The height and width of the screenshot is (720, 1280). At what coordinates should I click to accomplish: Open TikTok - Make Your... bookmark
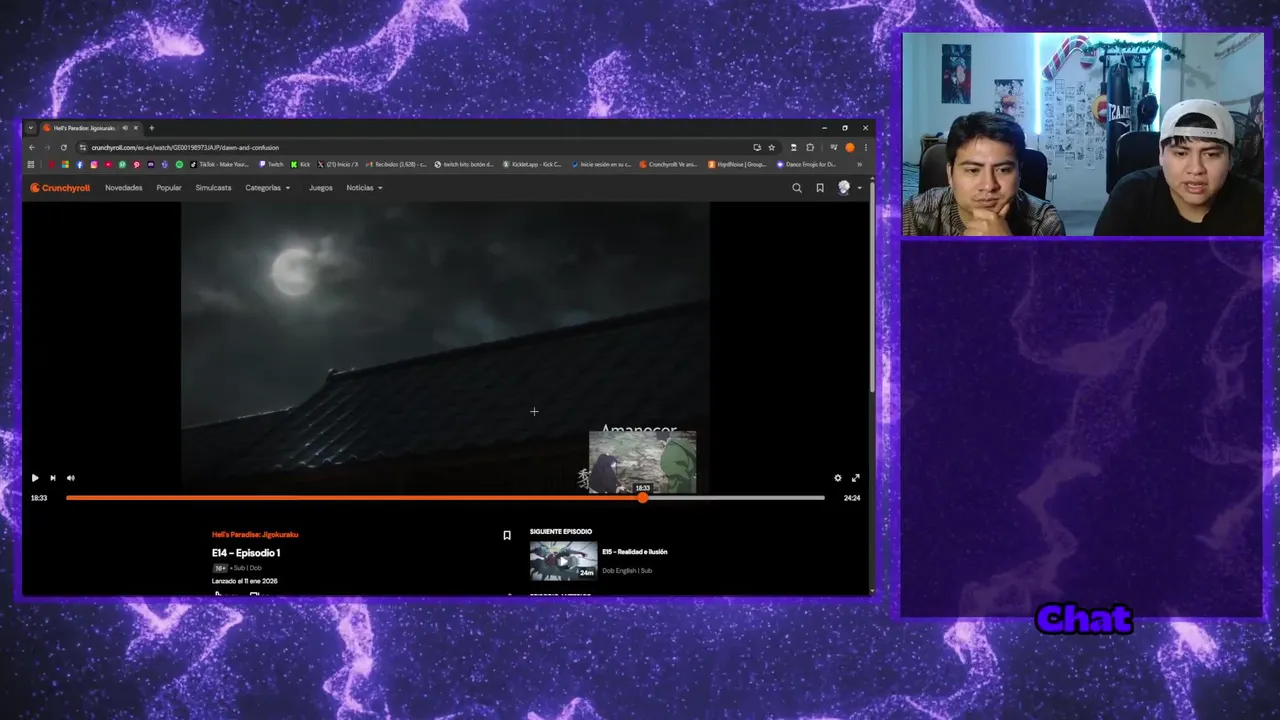[219, 164]
